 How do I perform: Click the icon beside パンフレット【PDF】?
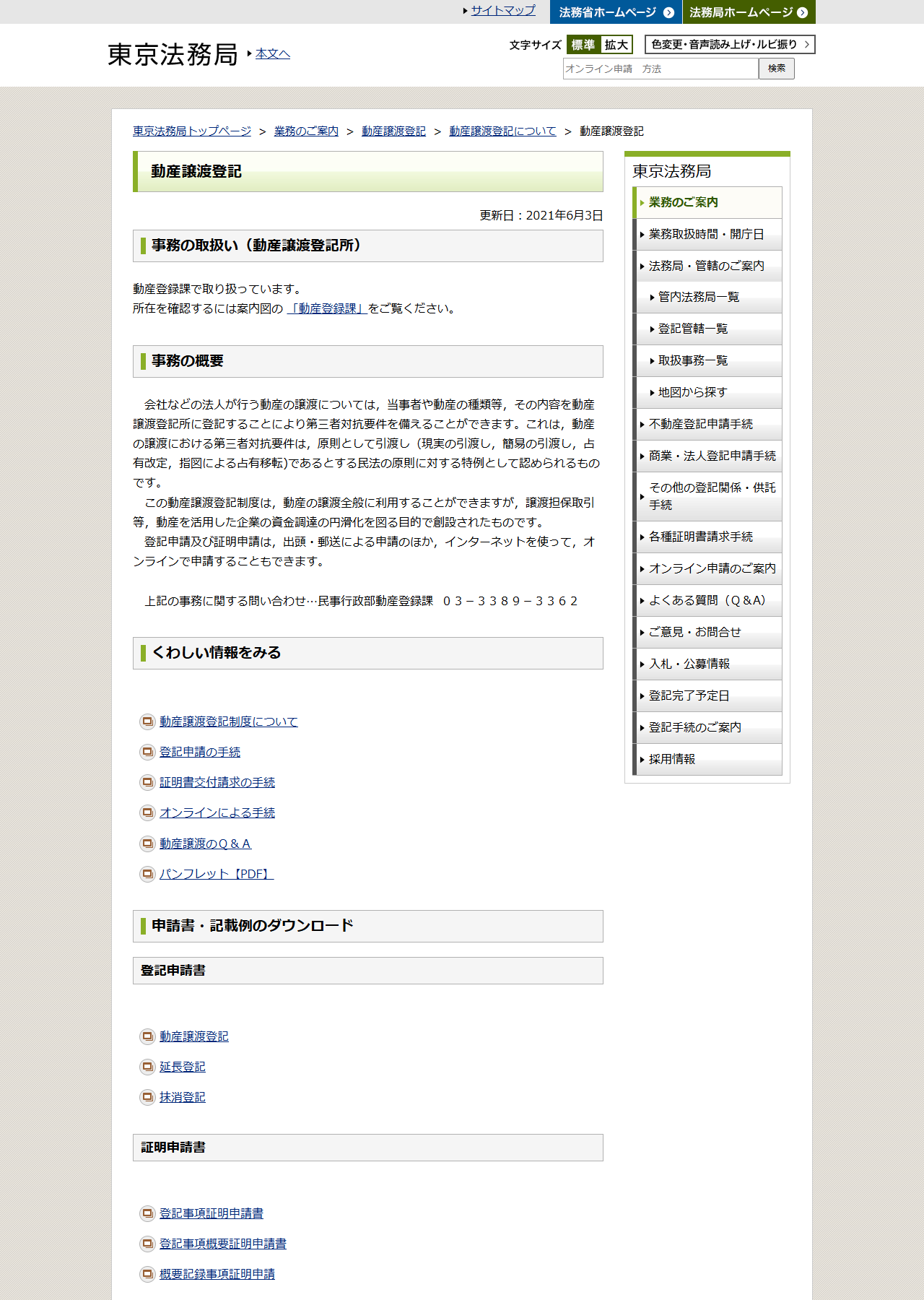pyautogui.click(x=147, y=874)
